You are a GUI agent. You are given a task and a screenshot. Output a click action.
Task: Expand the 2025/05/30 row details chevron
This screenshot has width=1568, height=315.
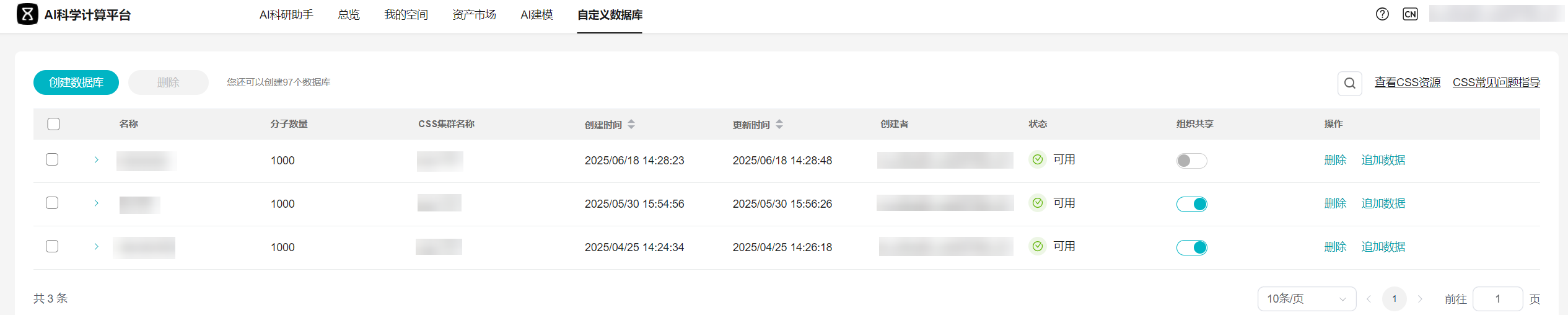(x=96, y=203)
